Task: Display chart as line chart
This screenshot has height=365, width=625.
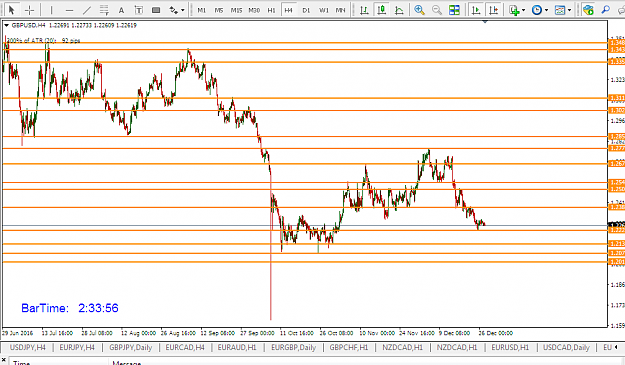Action: tap(399, 10)
